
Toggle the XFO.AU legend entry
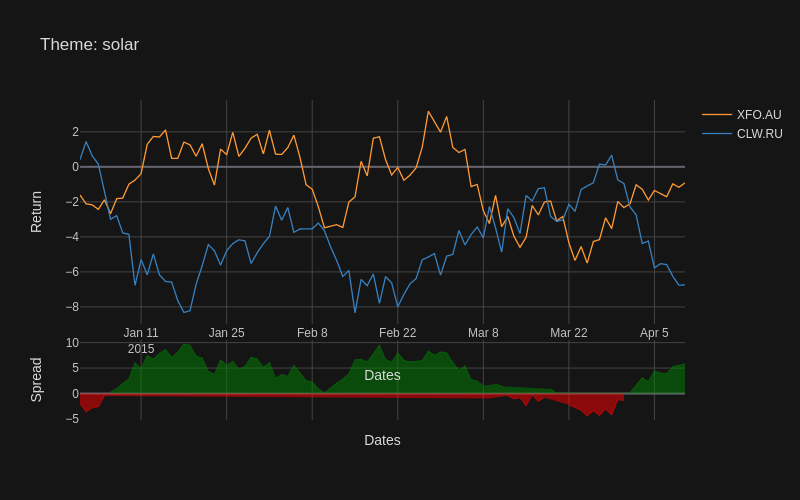[742, 115]
